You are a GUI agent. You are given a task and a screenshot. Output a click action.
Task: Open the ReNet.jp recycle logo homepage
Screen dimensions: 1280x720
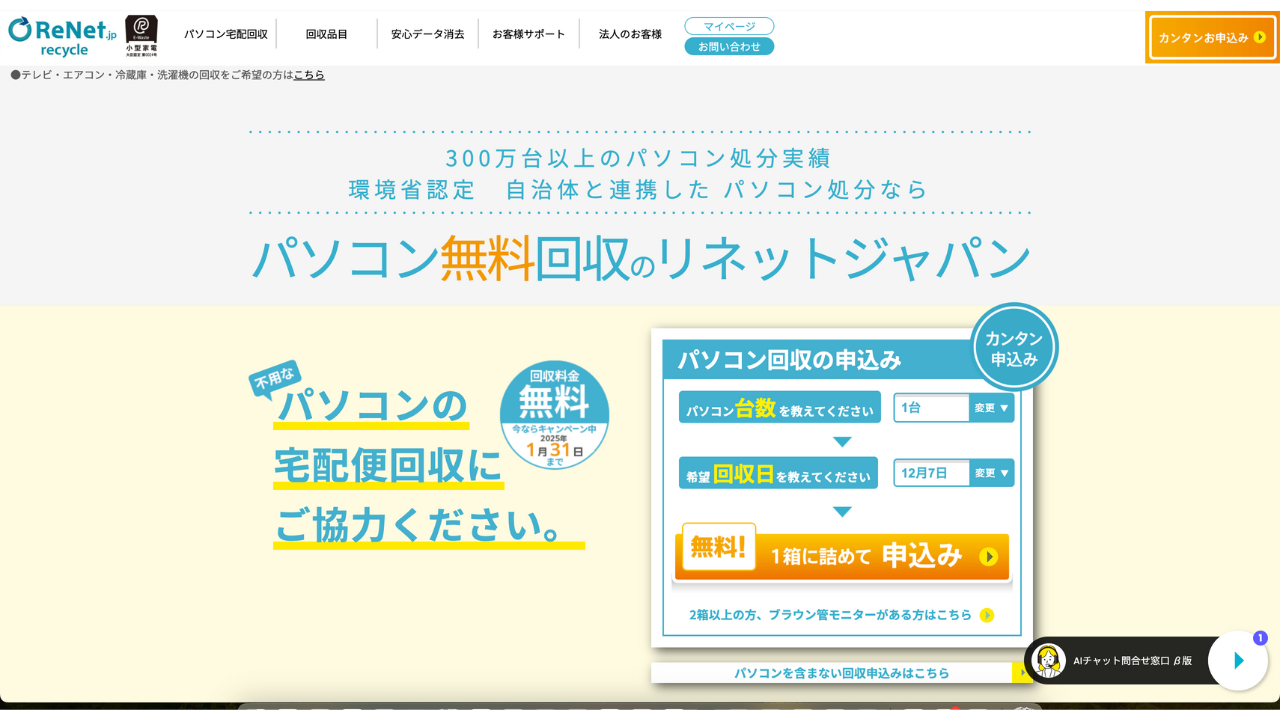[x=62, y=36]
